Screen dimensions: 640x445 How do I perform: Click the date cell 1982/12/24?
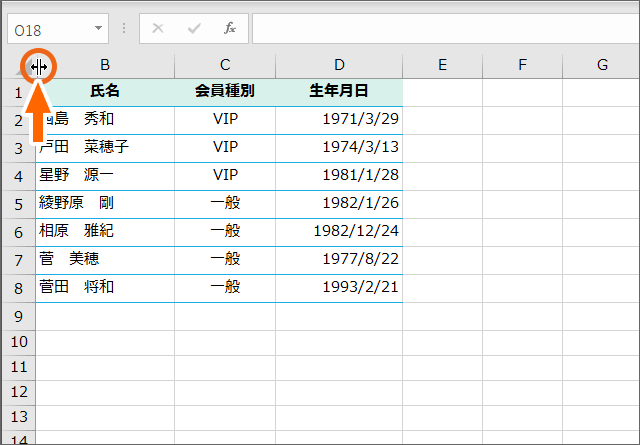tap(339, 232)
